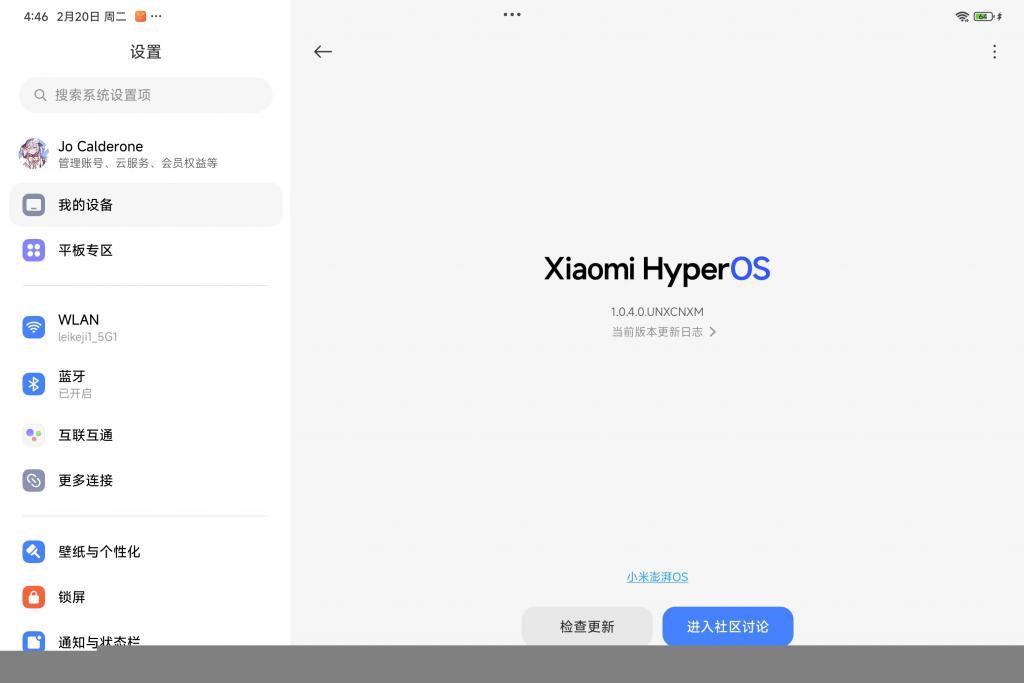This screenshot has height=683, width=1024.
Task: Open 锁屏 via the lock screen icon
Action: click(x=33, y=597)
